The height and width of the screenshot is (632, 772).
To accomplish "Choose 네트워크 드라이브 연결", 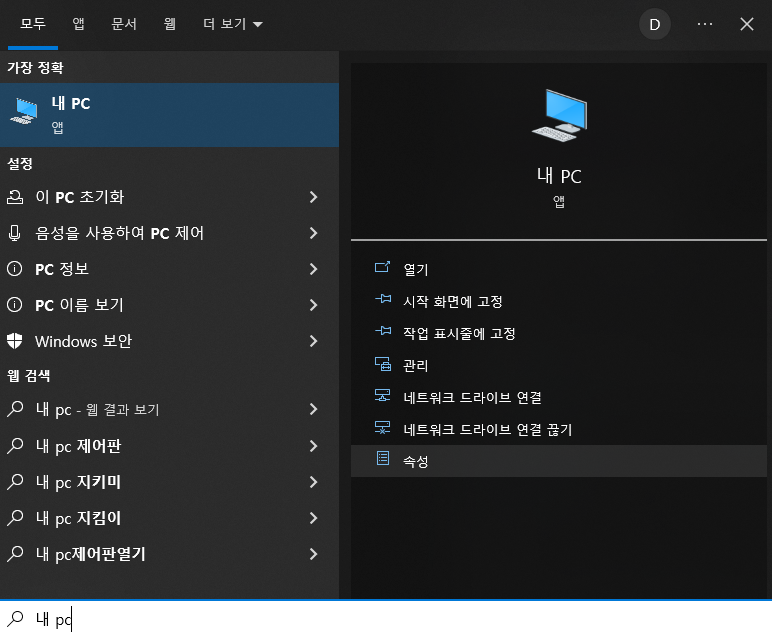I will [x=559, y=397].
